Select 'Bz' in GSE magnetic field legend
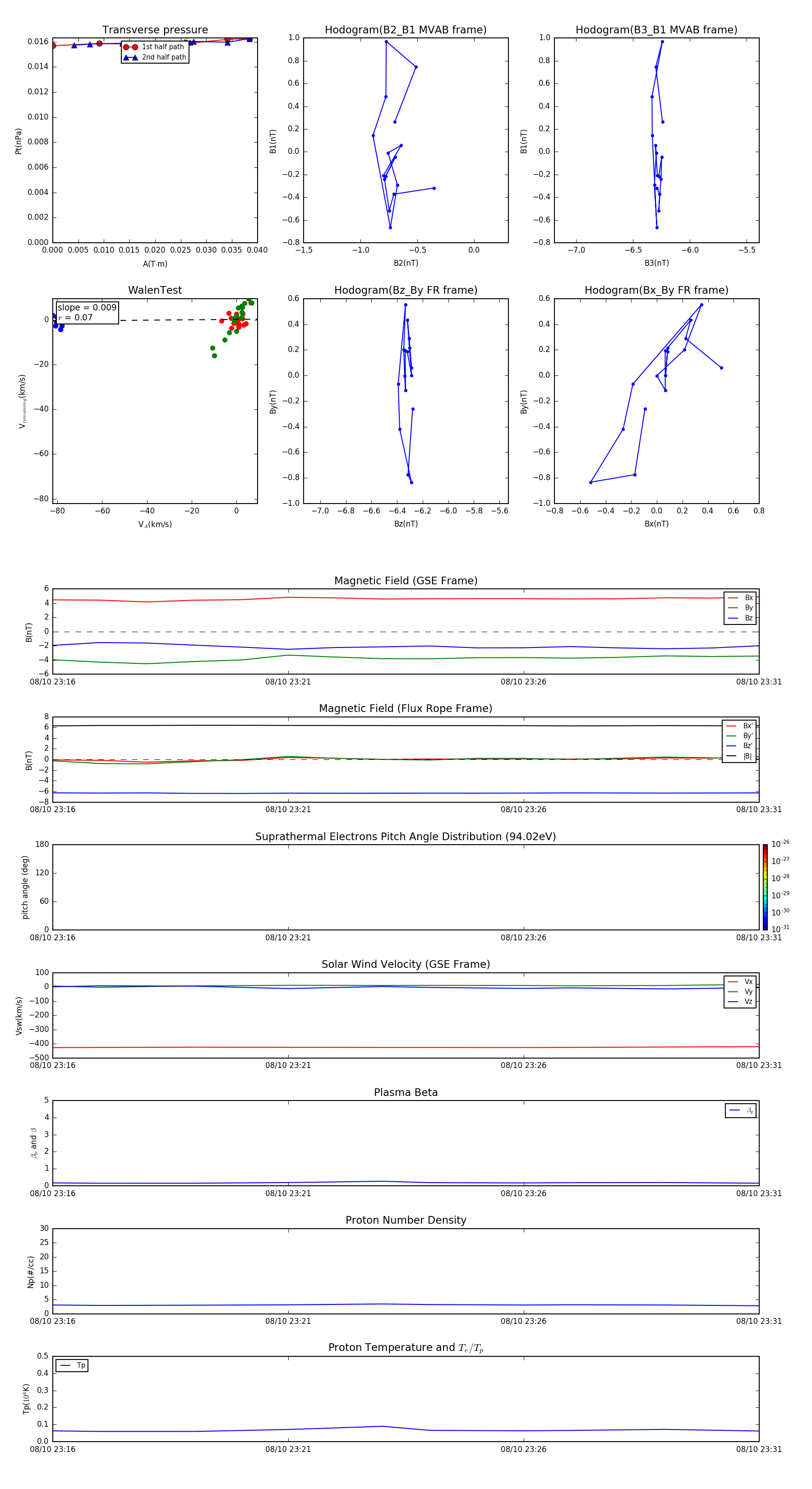The width and height of the screenshot is (812, 1489). coord(740,618)
